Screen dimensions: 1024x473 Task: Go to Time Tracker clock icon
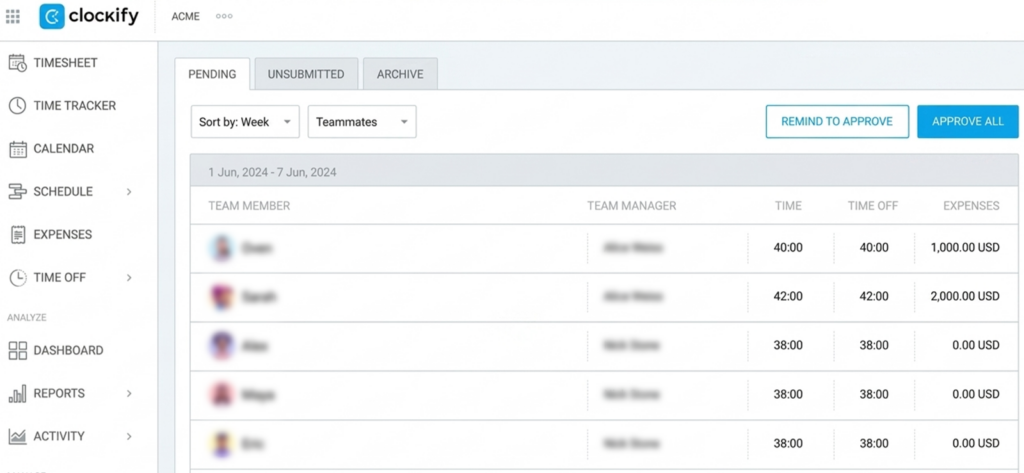(x=18, y=106)
